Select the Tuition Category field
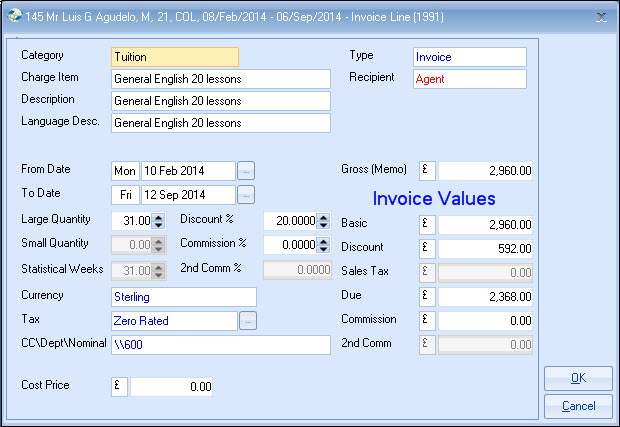The image size is (620, 427). (x=174, y=57)
